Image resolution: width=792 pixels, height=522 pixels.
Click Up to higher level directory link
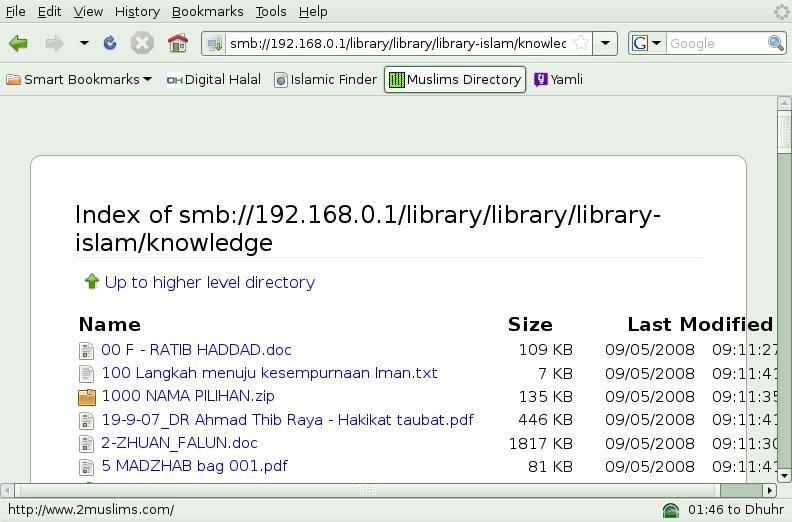(210, 282)
